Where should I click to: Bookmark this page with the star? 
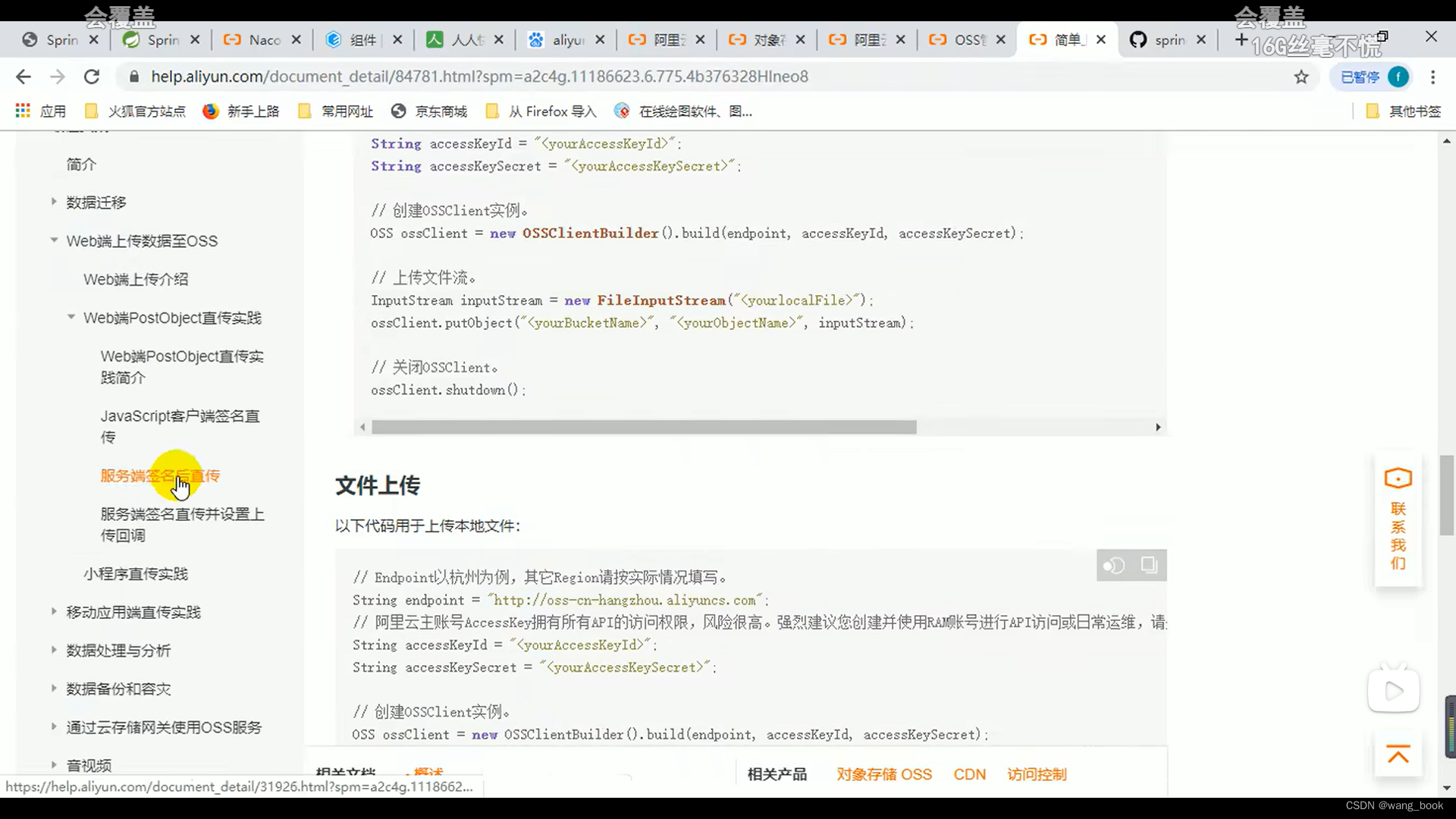[1301, 77]
